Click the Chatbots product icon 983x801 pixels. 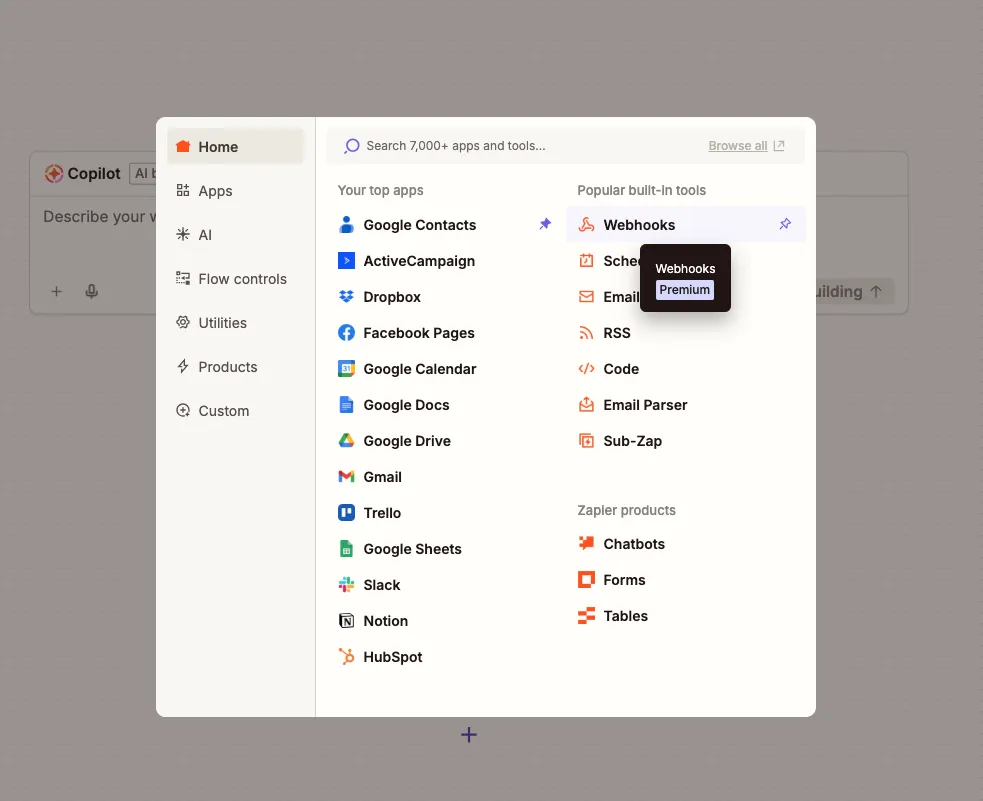point(586,543)
